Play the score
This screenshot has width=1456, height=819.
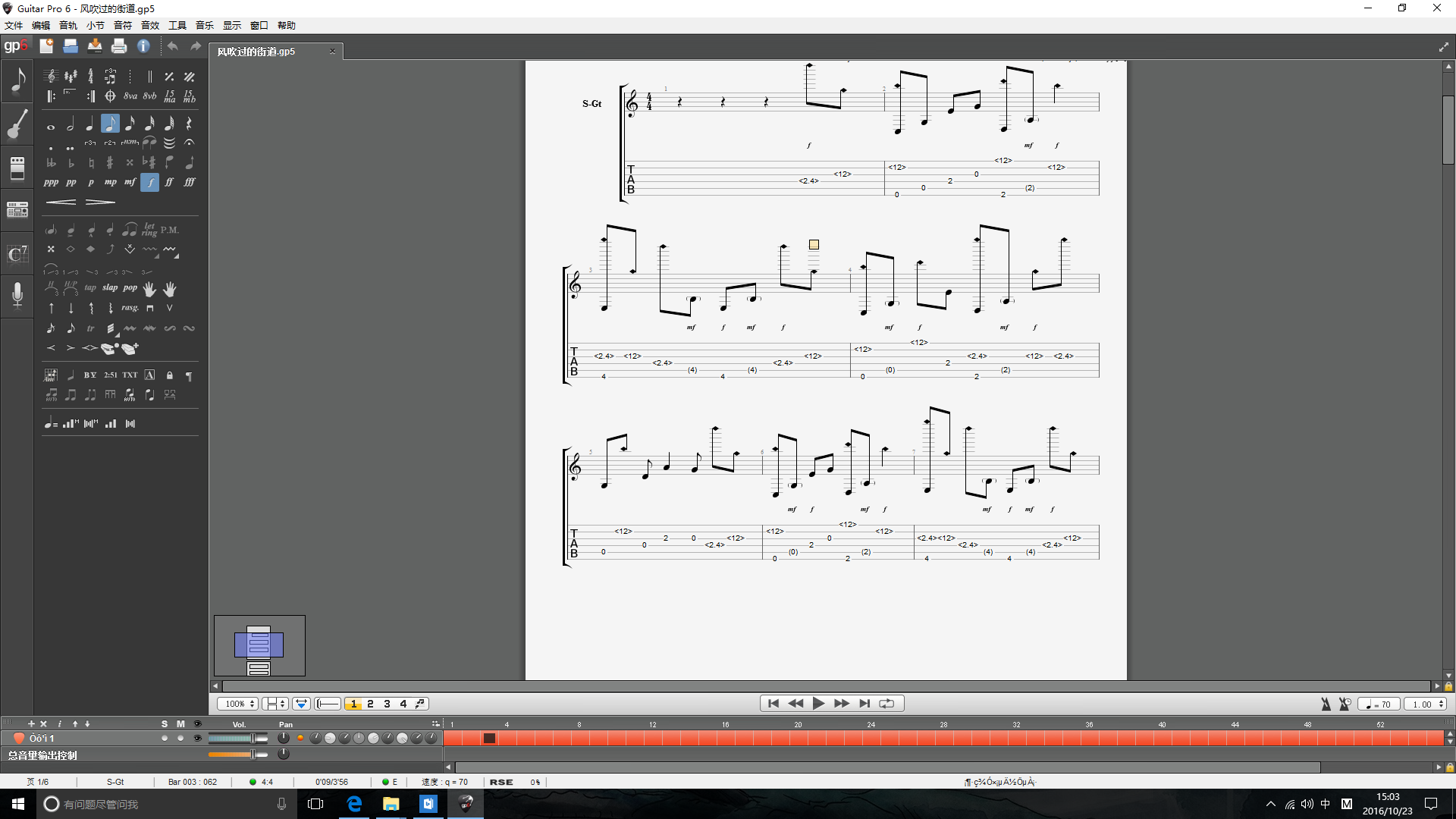pyautogui.click(x=818, y=704)
